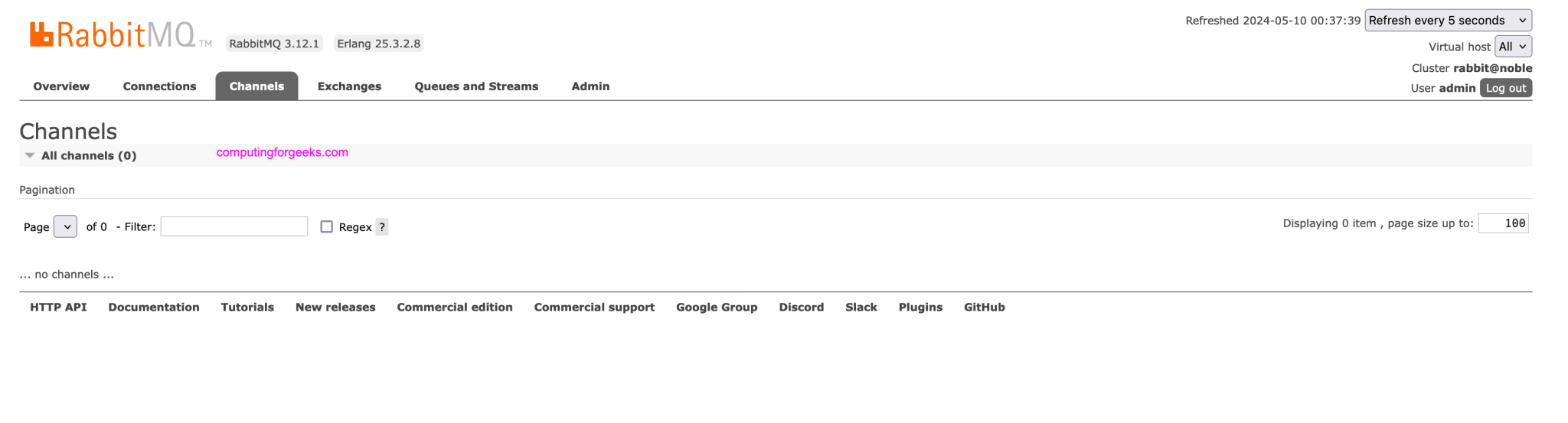Switch to the Connections tab
1568x423 pixels.
click(159, 86)
